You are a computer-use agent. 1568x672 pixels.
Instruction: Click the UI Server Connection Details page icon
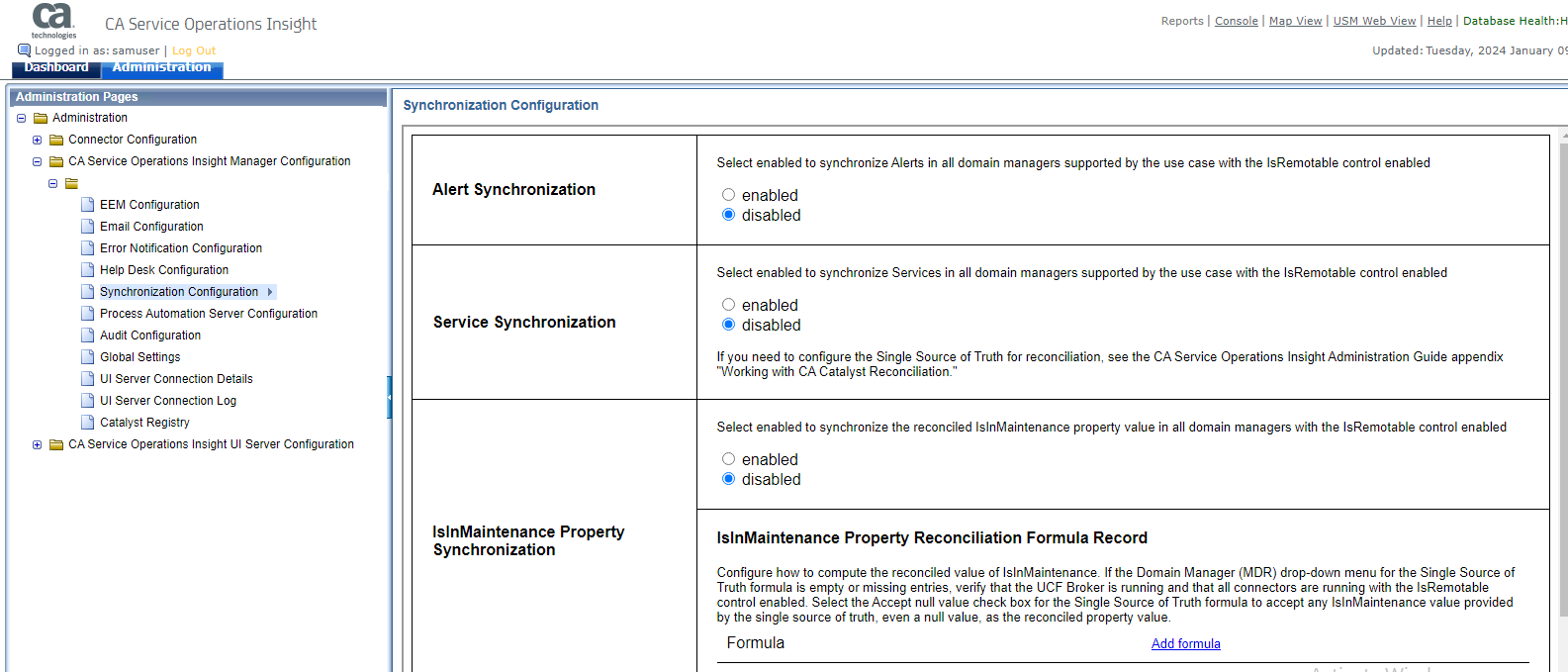(x=88, y=379)
